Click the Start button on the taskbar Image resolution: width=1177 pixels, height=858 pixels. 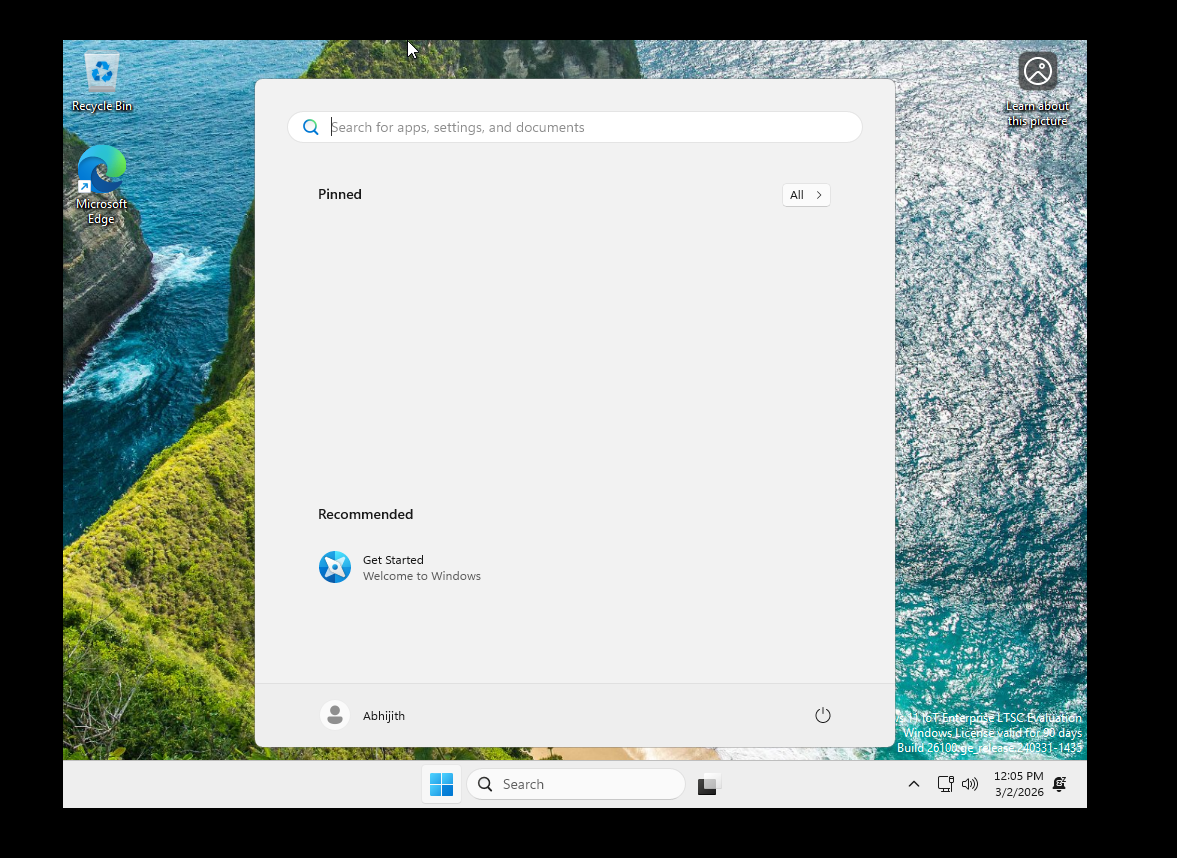pyautogui.click(x=441, y=784)
